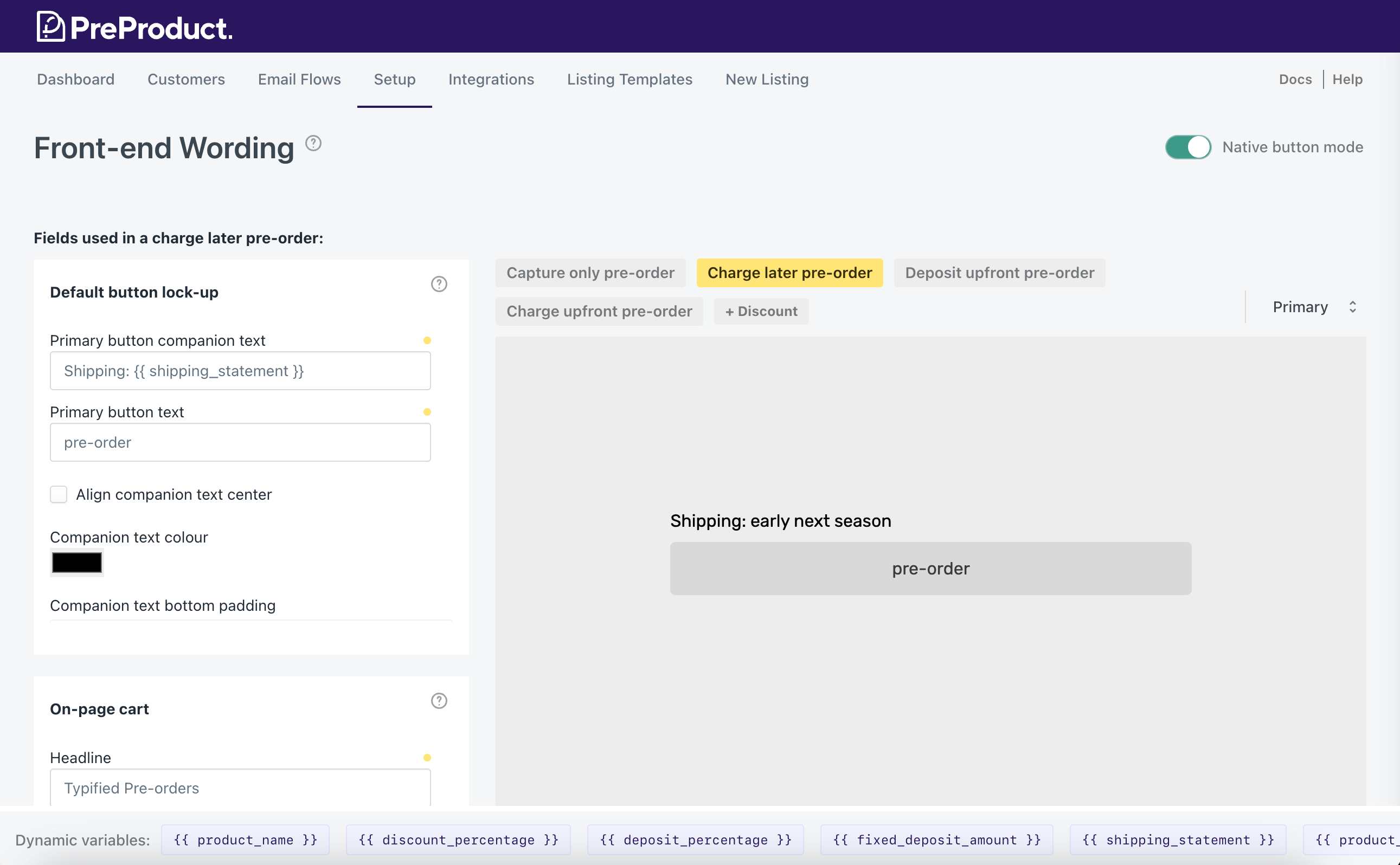Go to Email Flows tab
Viewport: 1400px width, 865px height.
(299, 79)
